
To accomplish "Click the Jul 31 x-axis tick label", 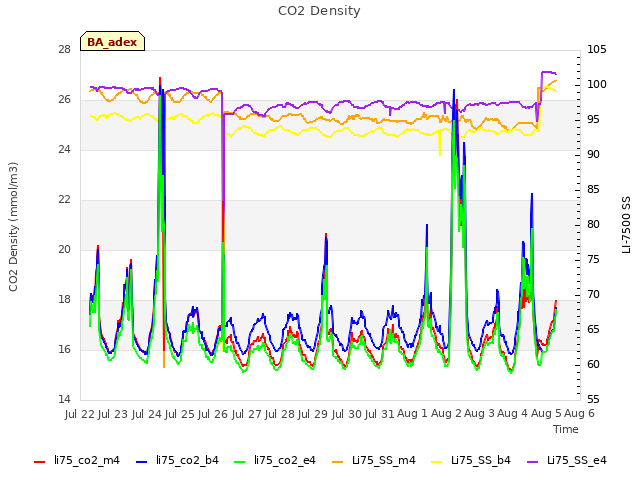I will coord(380,414).
